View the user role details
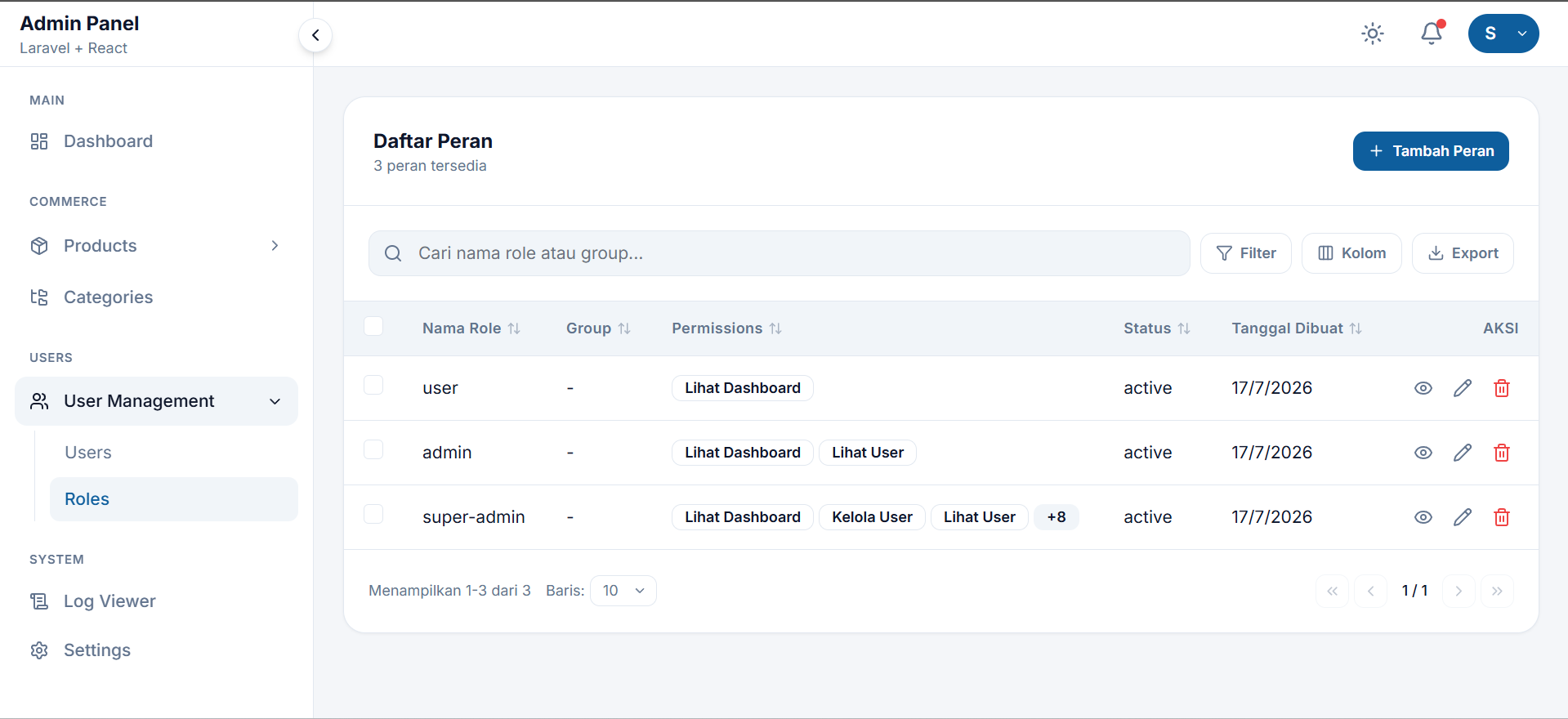Viewport: 1568px width, 719px height. pyautogui.click(x=1423, y=388)
